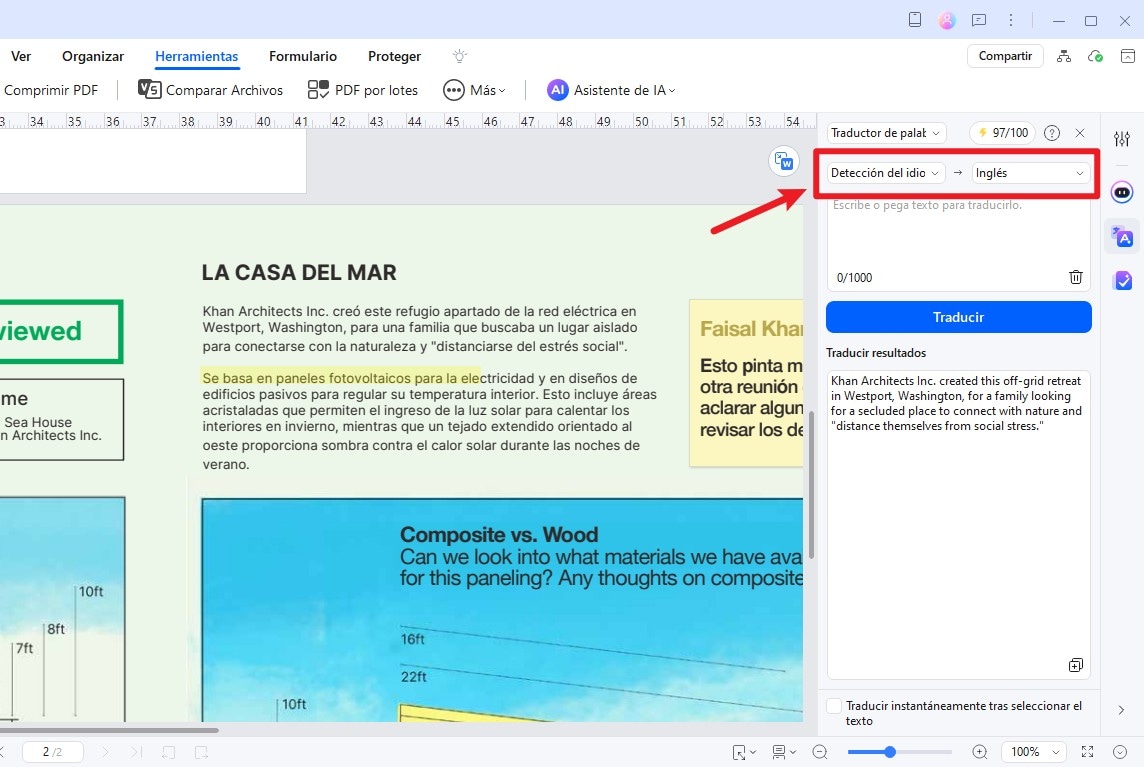
Task: Open the PDF por lotes tool
Action: click(363, 90)
